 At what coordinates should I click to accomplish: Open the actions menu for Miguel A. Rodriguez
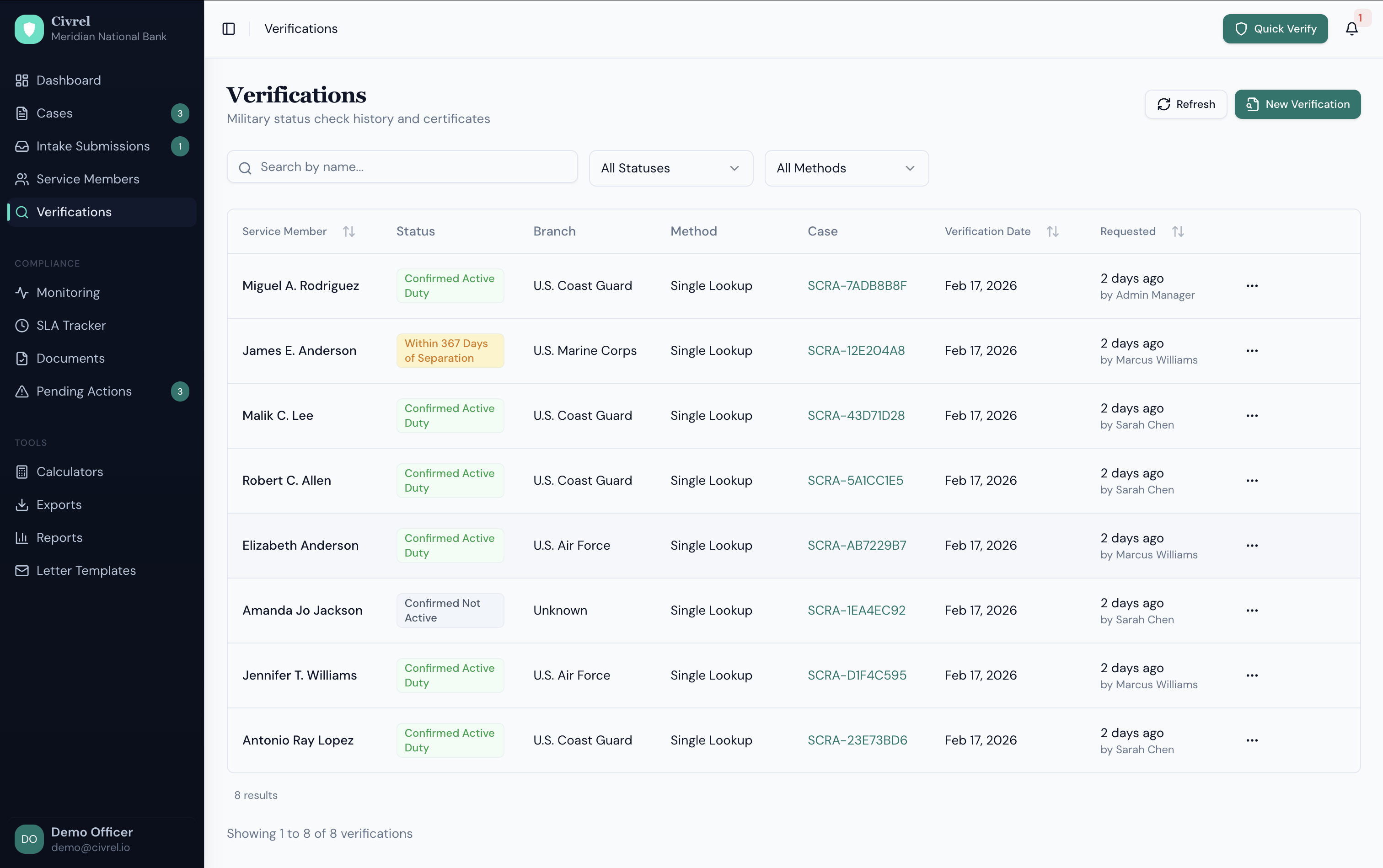click(1252, 285)
